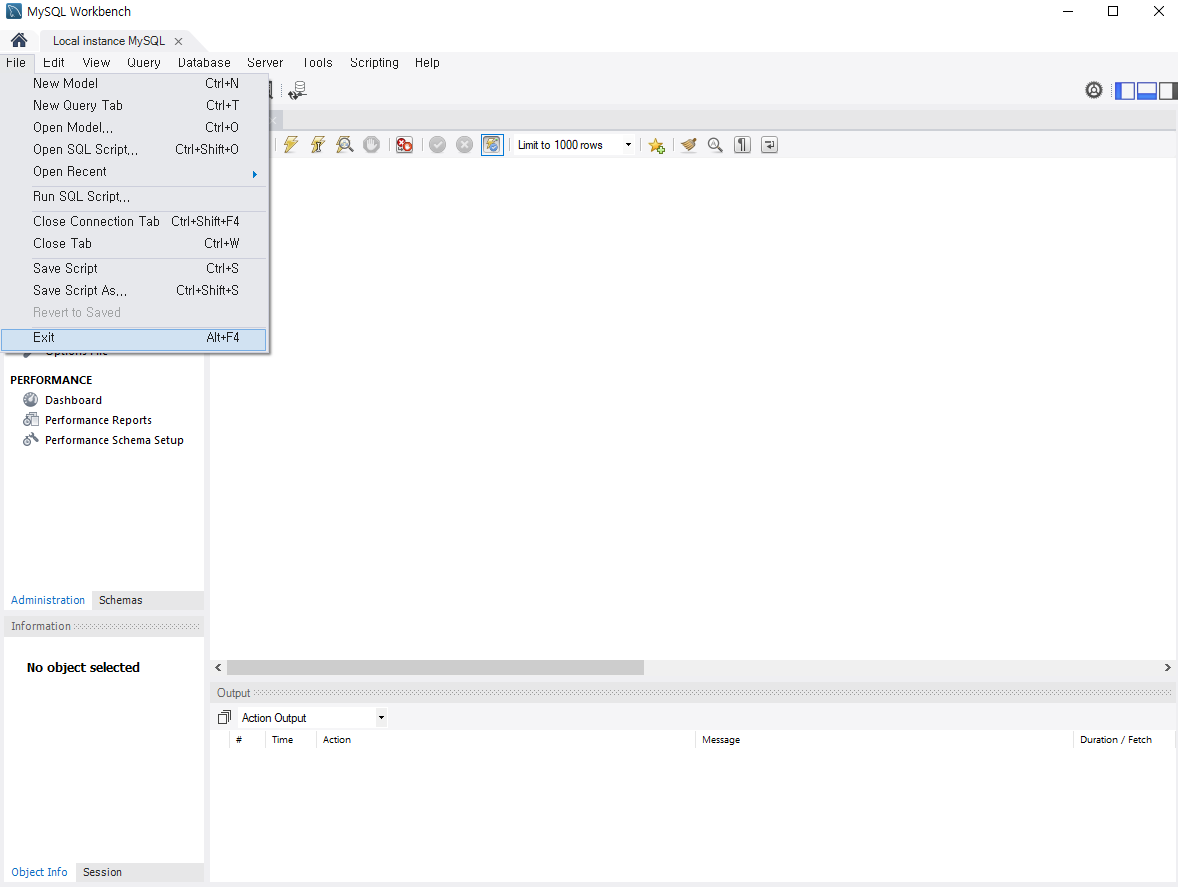Click the beautify query broom icon
Viewport: 1178px width, 887px height.
[689, 145]
